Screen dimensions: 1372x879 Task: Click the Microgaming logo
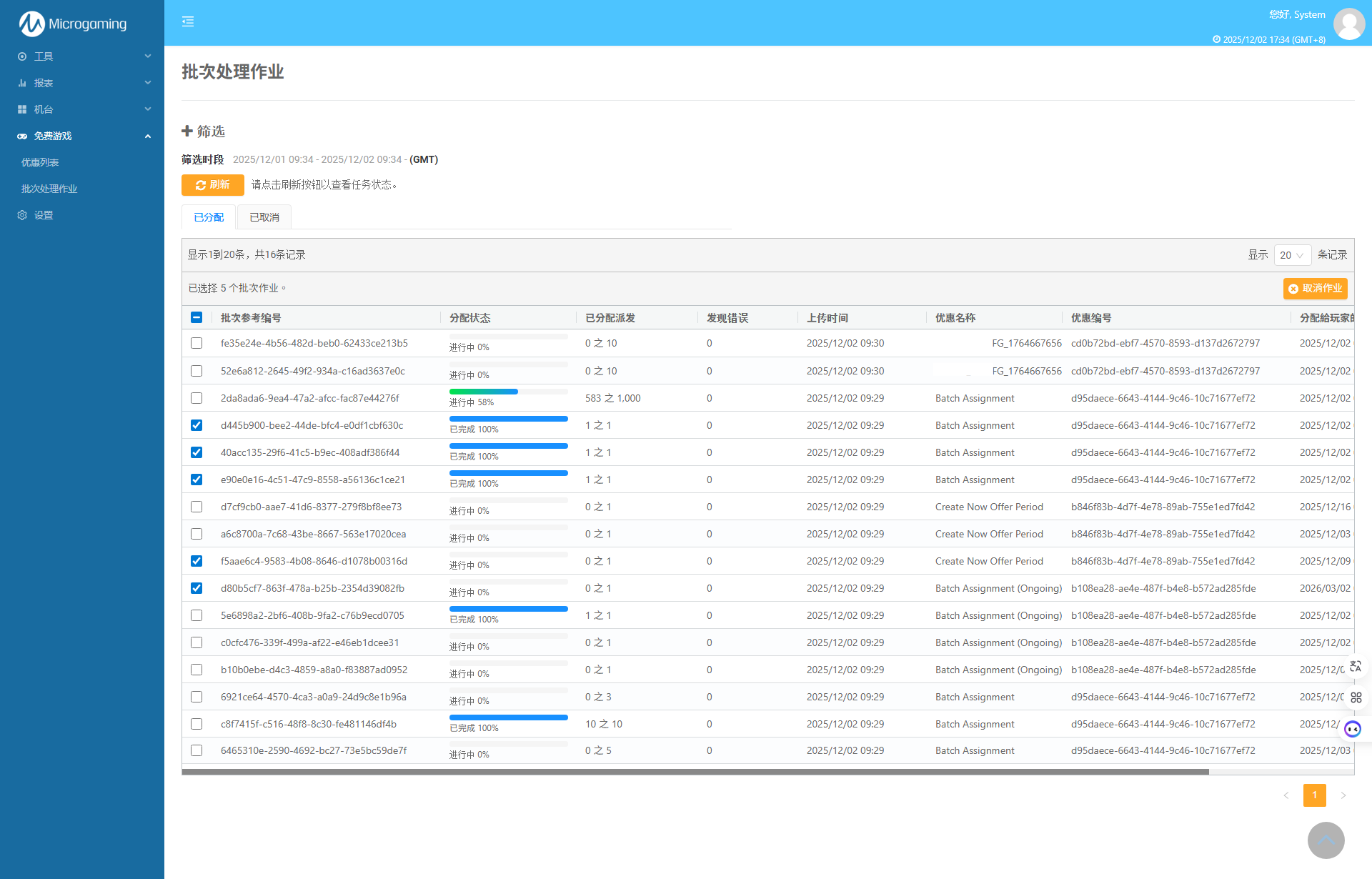[x=73, y=24]
